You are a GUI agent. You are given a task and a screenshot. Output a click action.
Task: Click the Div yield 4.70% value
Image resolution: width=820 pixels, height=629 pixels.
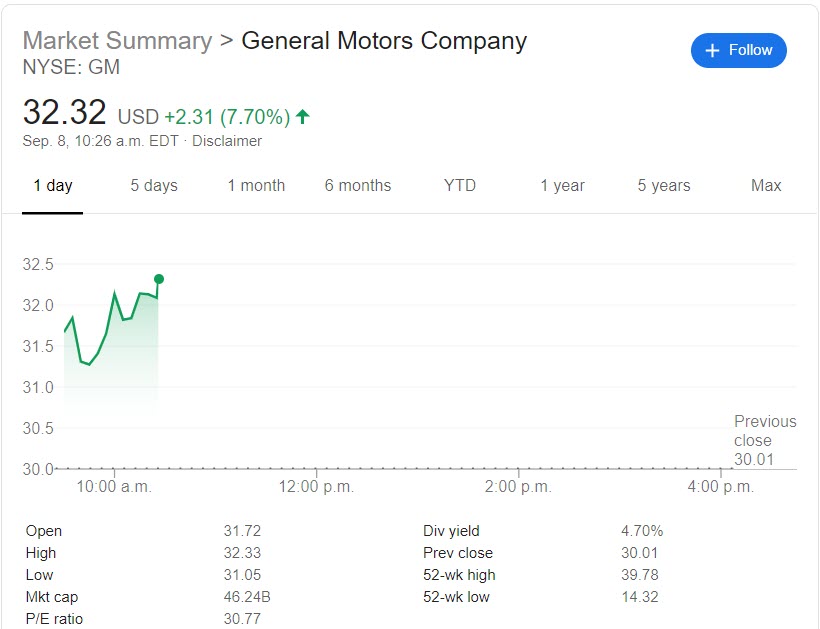point(641,531)
